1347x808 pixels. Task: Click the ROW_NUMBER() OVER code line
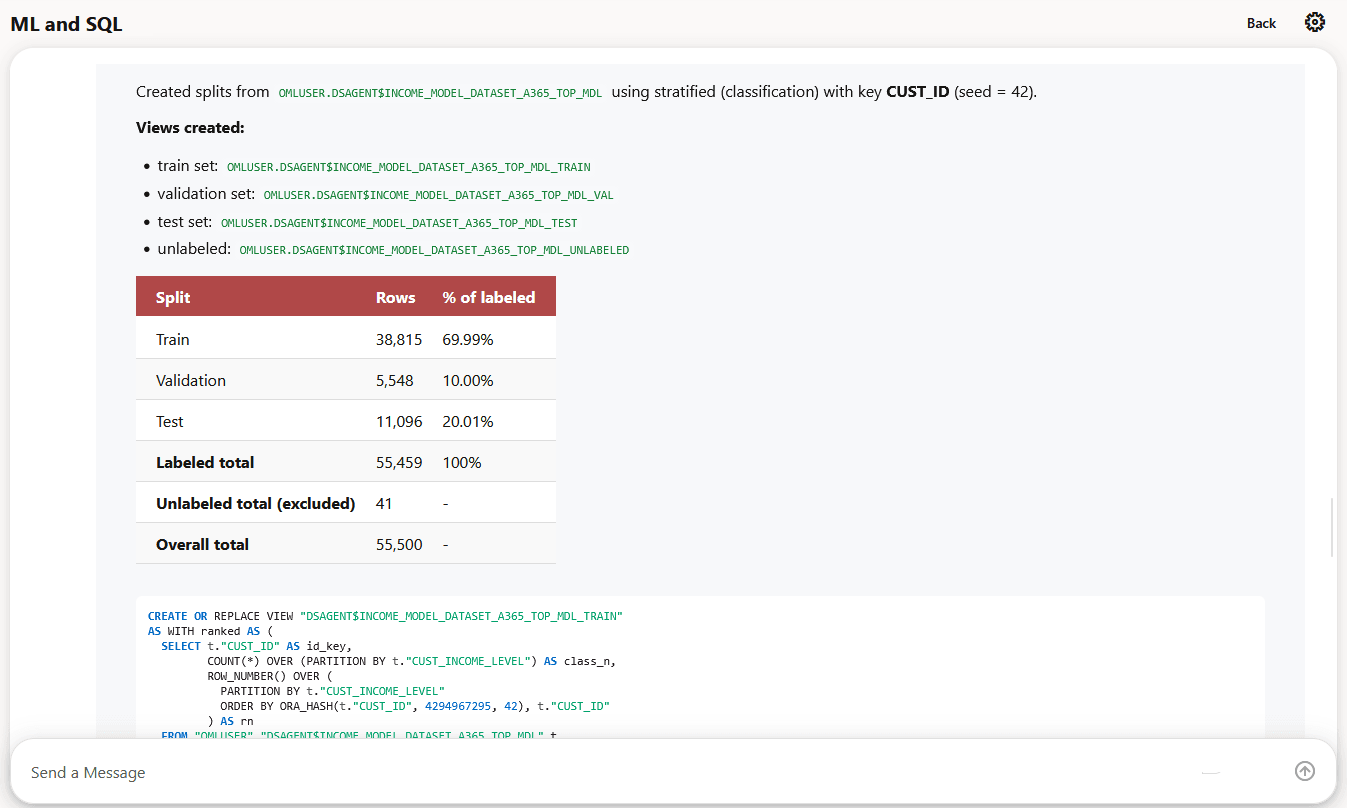click(269, 676)
